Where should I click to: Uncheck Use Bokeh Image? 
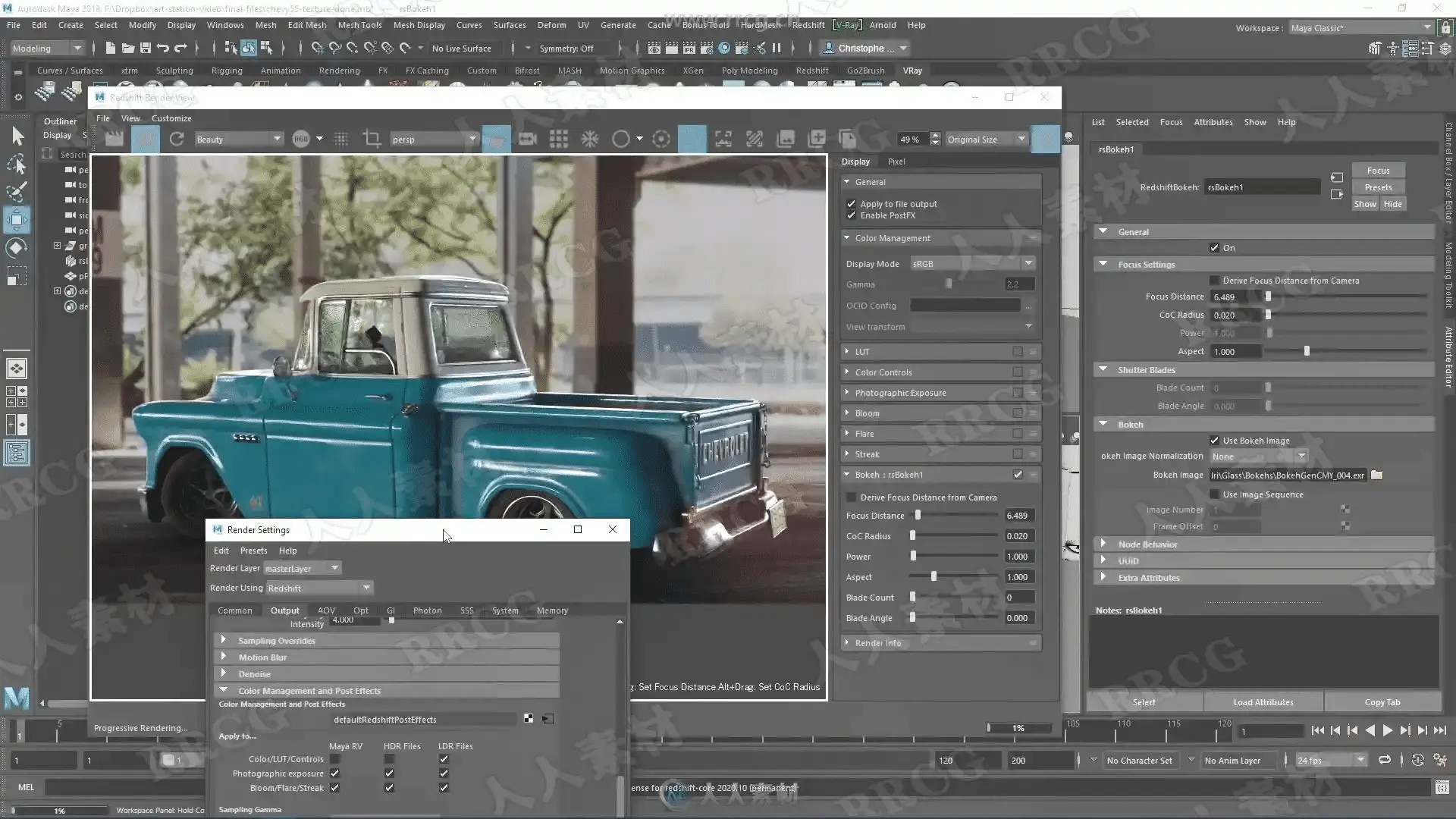click(1215, 441)
